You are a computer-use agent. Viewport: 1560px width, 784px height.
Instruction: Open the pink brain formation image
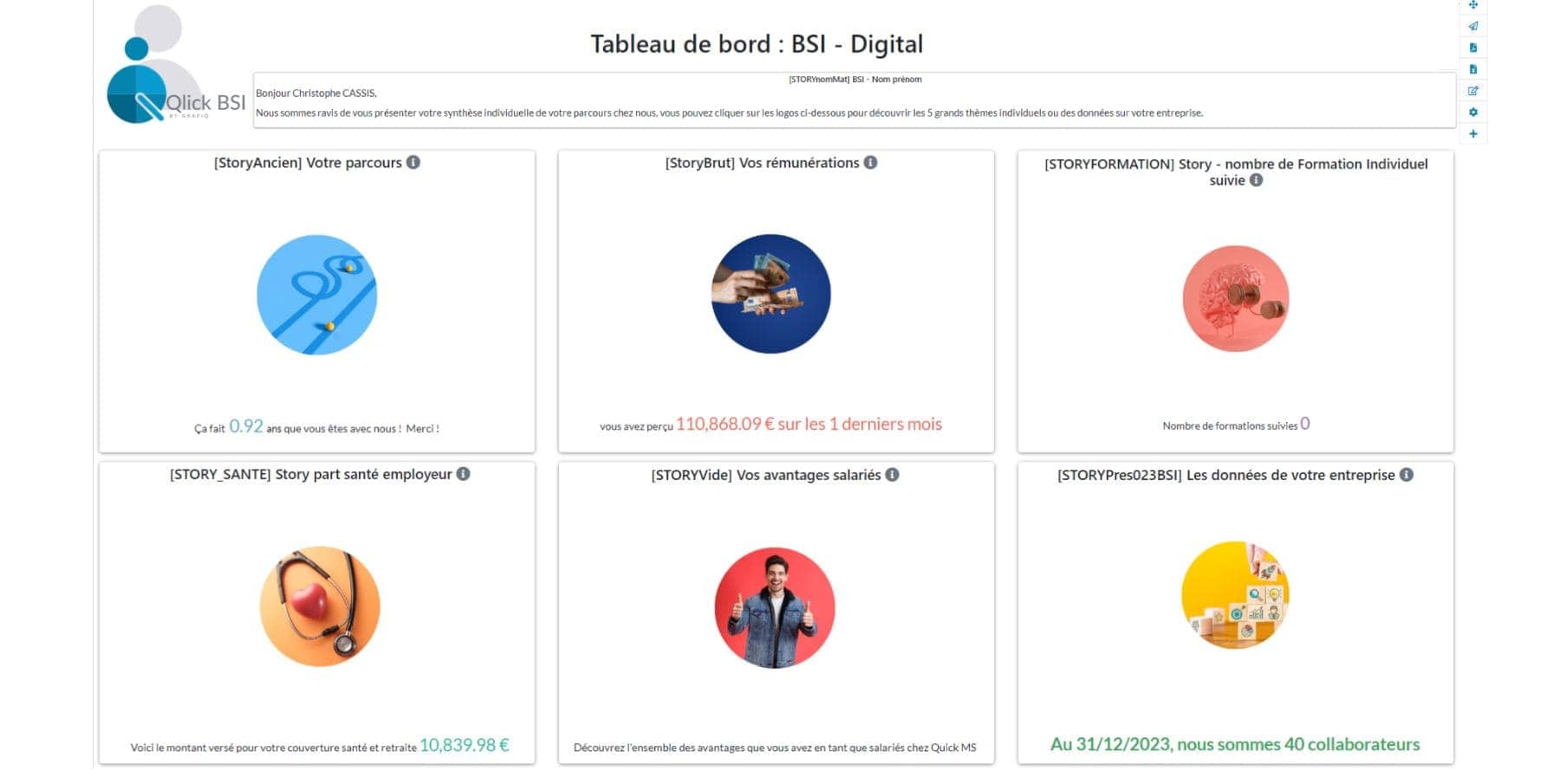click(1235, 298)
